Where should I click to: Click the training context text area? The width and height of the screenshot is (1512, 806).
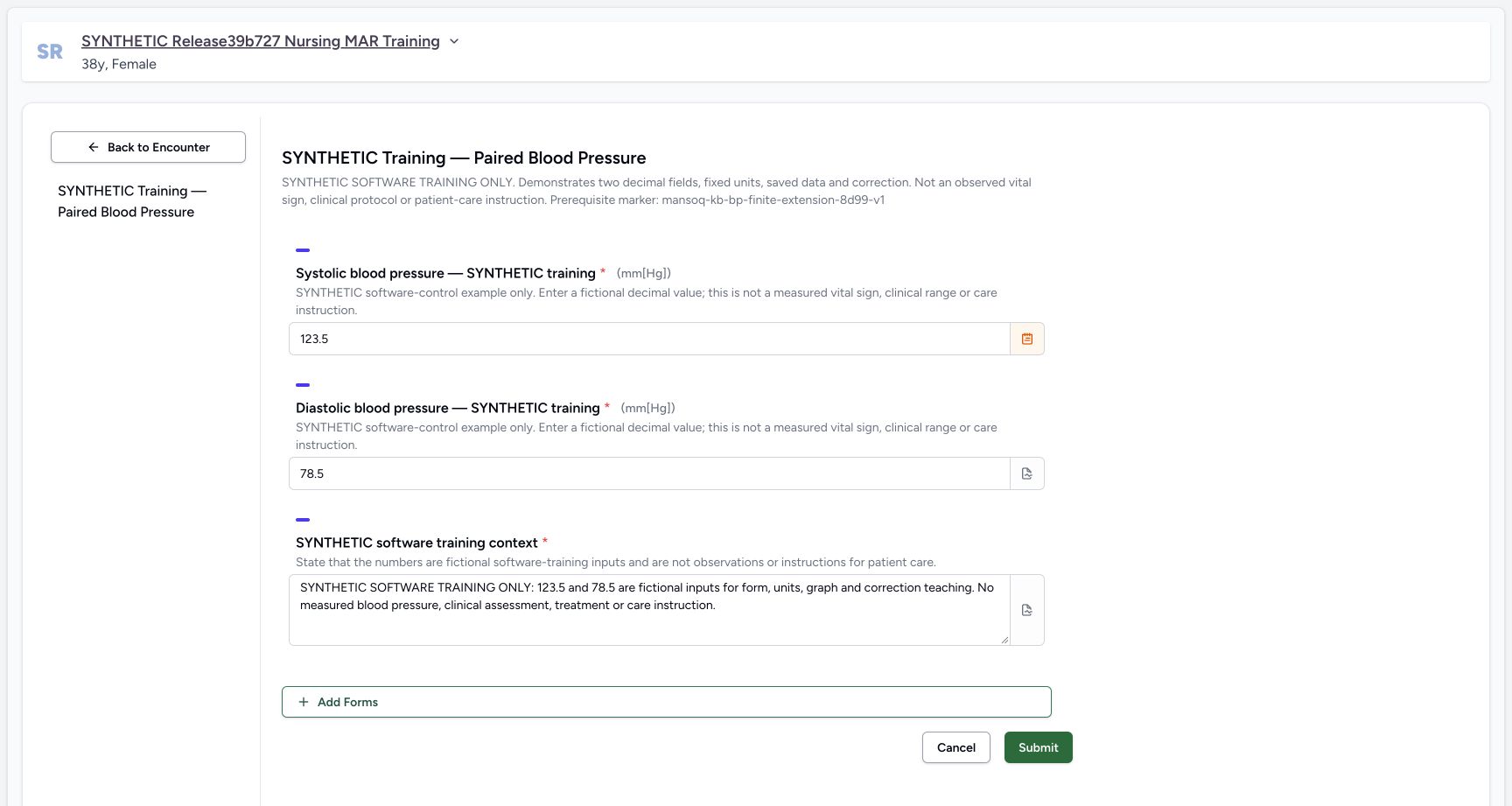[x=649, y=610]
